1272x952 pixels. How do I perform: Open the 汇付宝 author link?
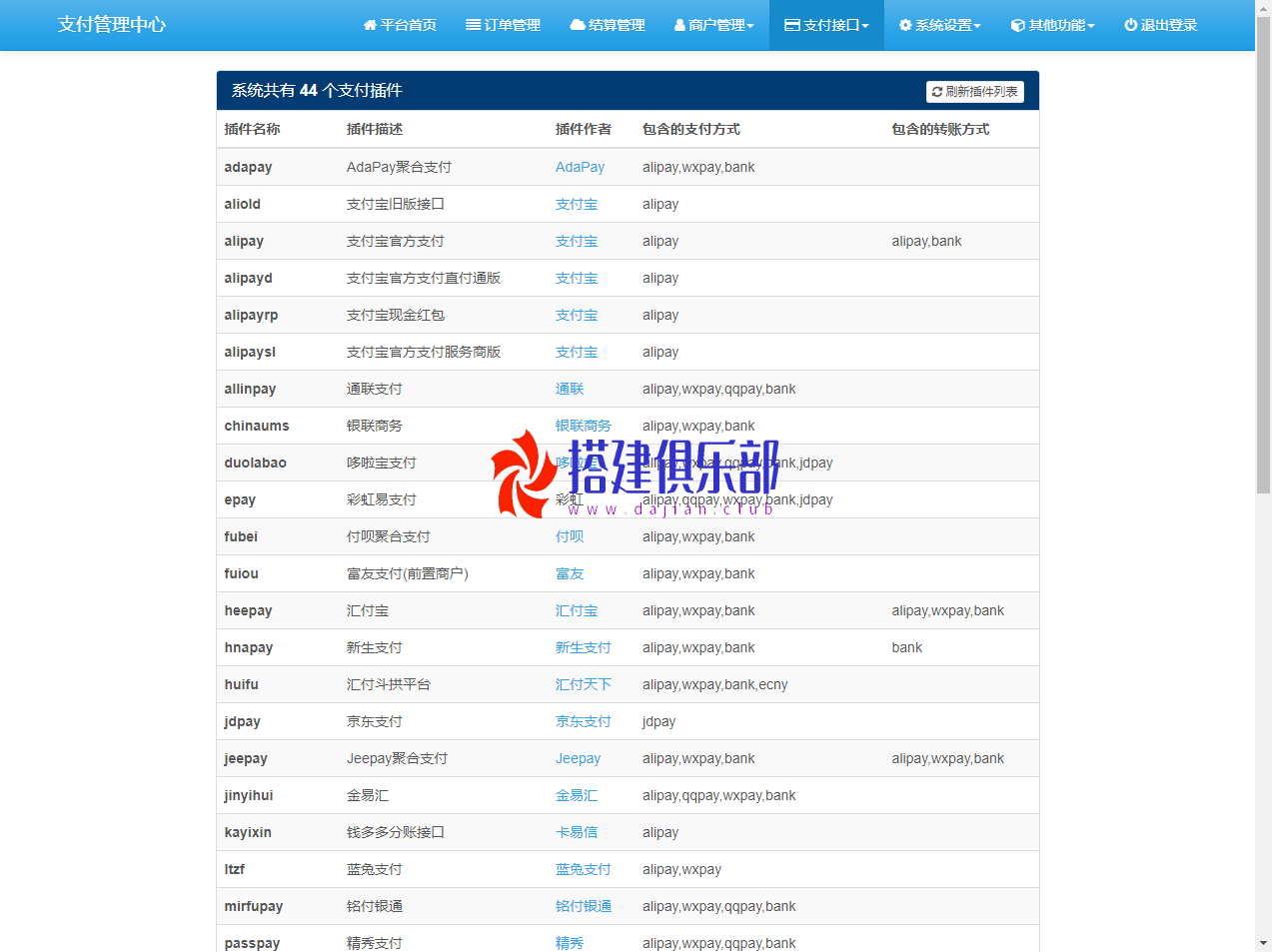[577, 610]
